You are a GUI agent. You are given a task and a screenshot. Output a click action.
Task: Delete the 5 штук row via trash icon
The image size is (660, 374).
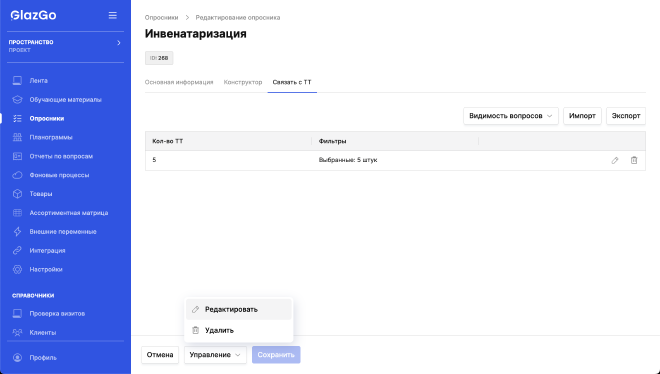[x=634, y=160]
